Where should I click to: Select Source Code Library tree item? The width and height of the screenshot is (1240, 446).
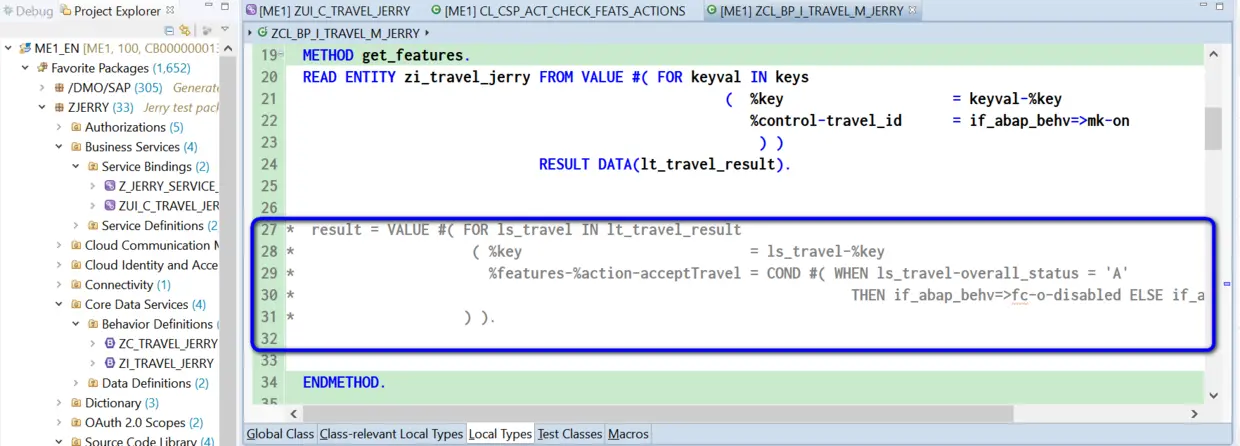150,441
